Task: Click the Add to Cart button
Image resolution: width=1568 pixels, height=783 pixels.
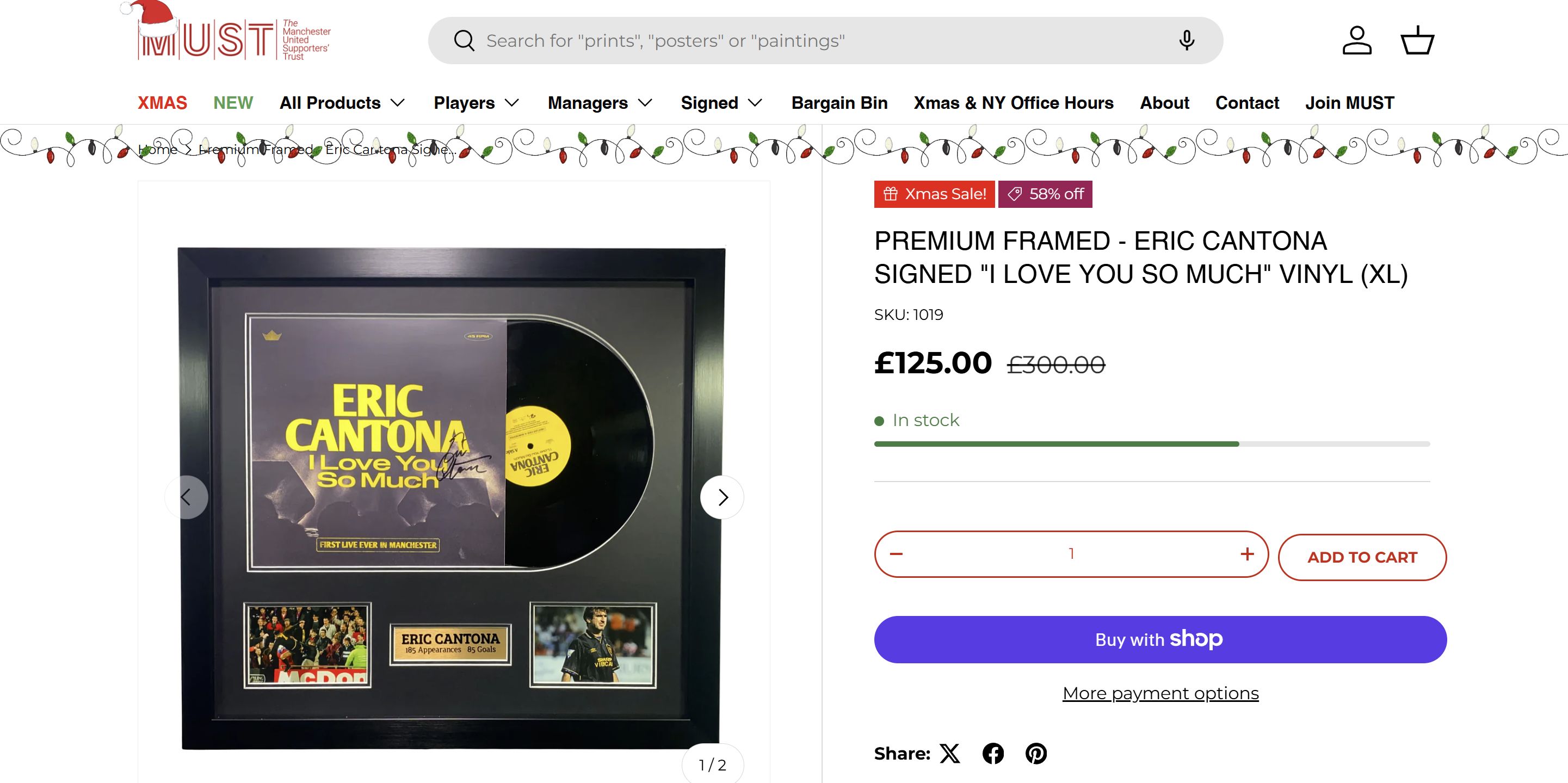Action: click(1362, 557)
